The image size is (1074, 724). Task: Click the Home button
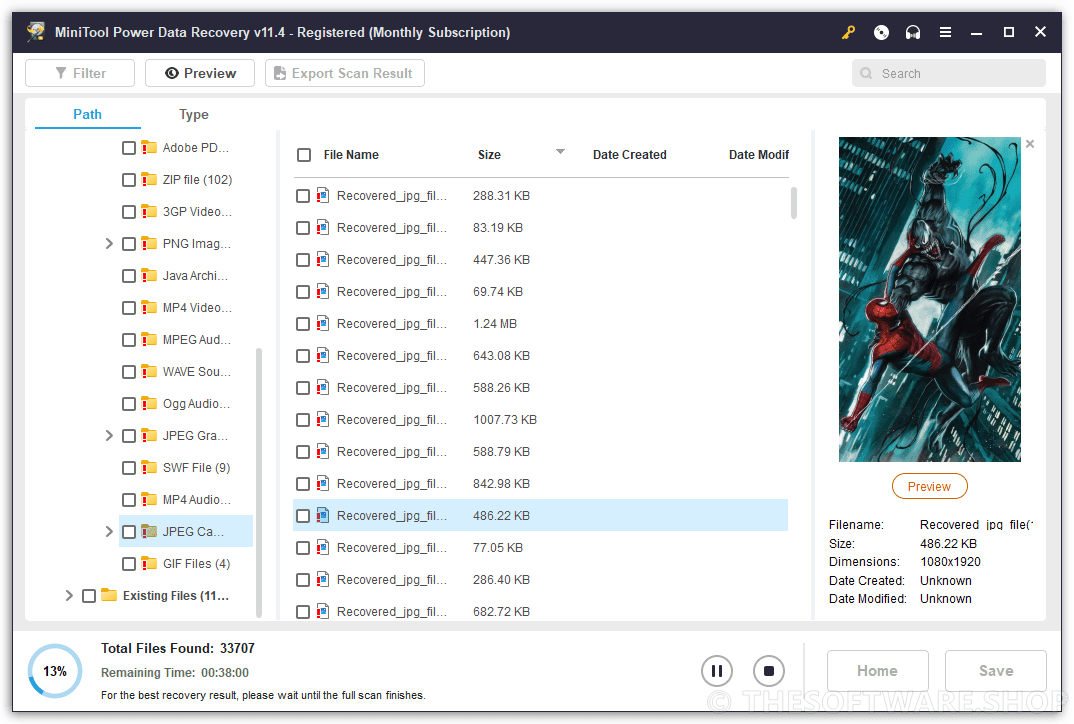[877, 671]
